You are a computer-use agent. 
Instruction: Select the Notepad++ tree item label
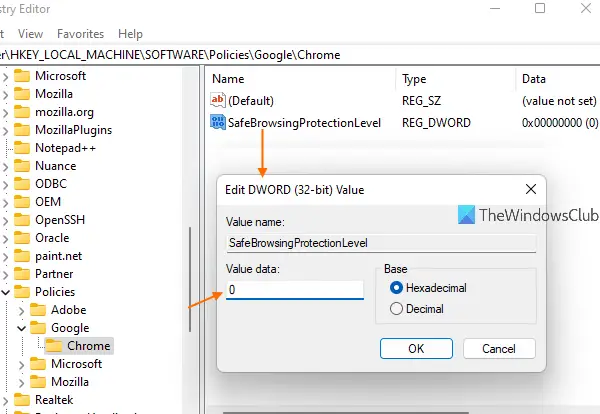(65, 148)
